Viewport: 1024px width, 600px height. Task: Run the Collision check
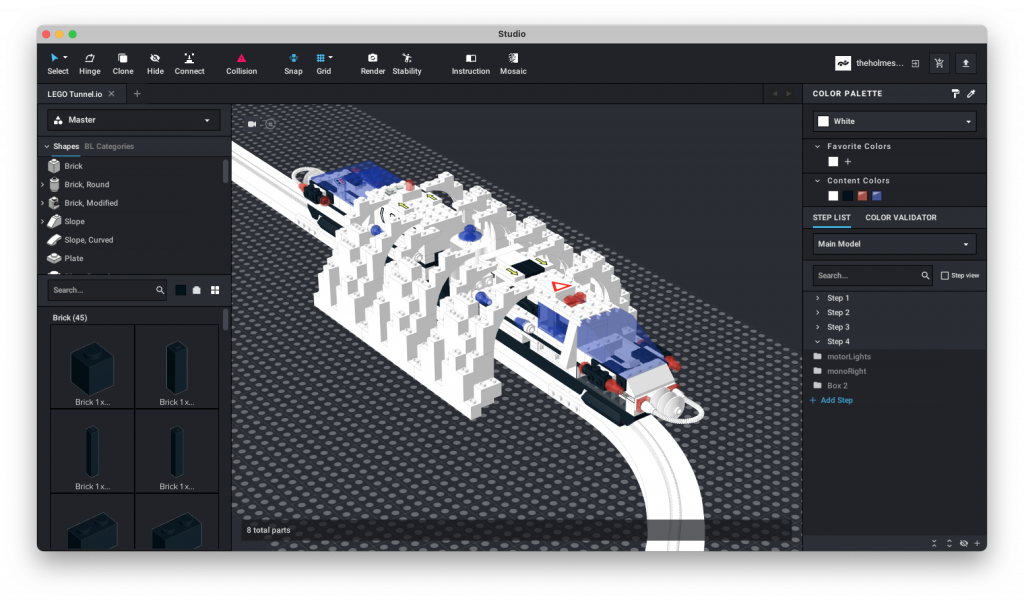click(241, 62)
